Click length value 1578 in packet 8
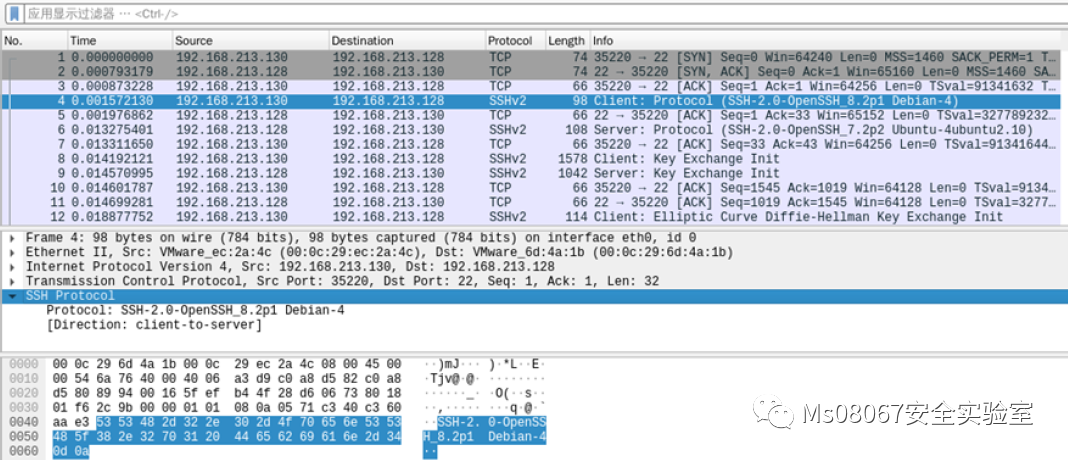 point(570,159)
